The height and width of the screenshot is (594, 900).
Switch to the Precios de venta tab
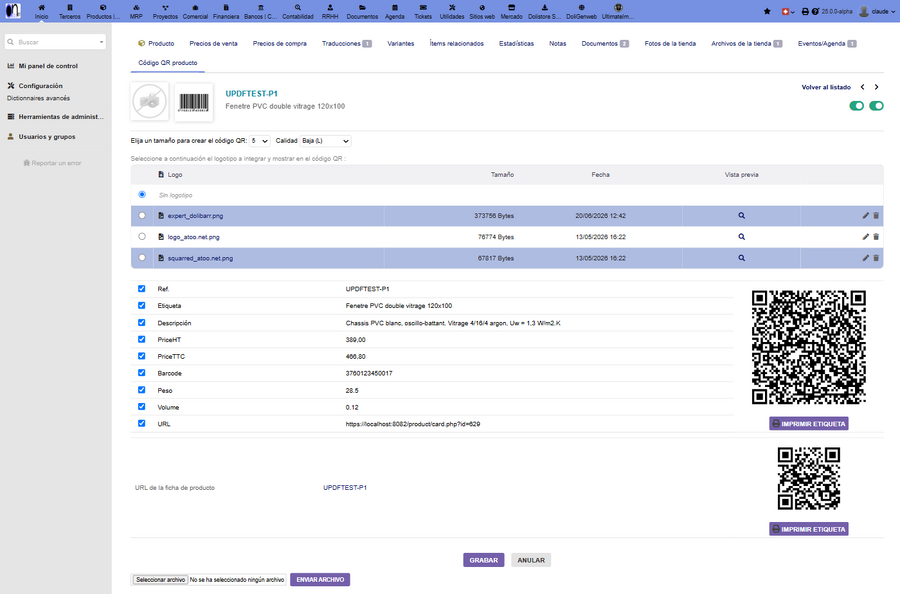click(x=213, y=44)
